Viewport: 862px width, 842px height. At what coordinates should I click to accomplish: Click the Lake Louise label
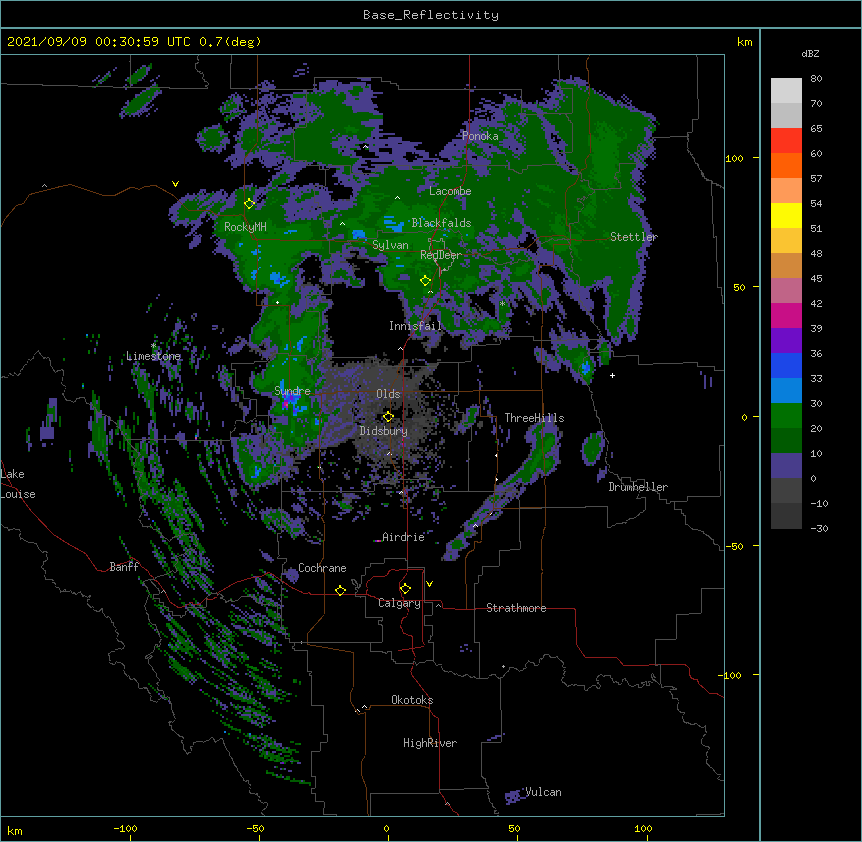coord(18,484)
